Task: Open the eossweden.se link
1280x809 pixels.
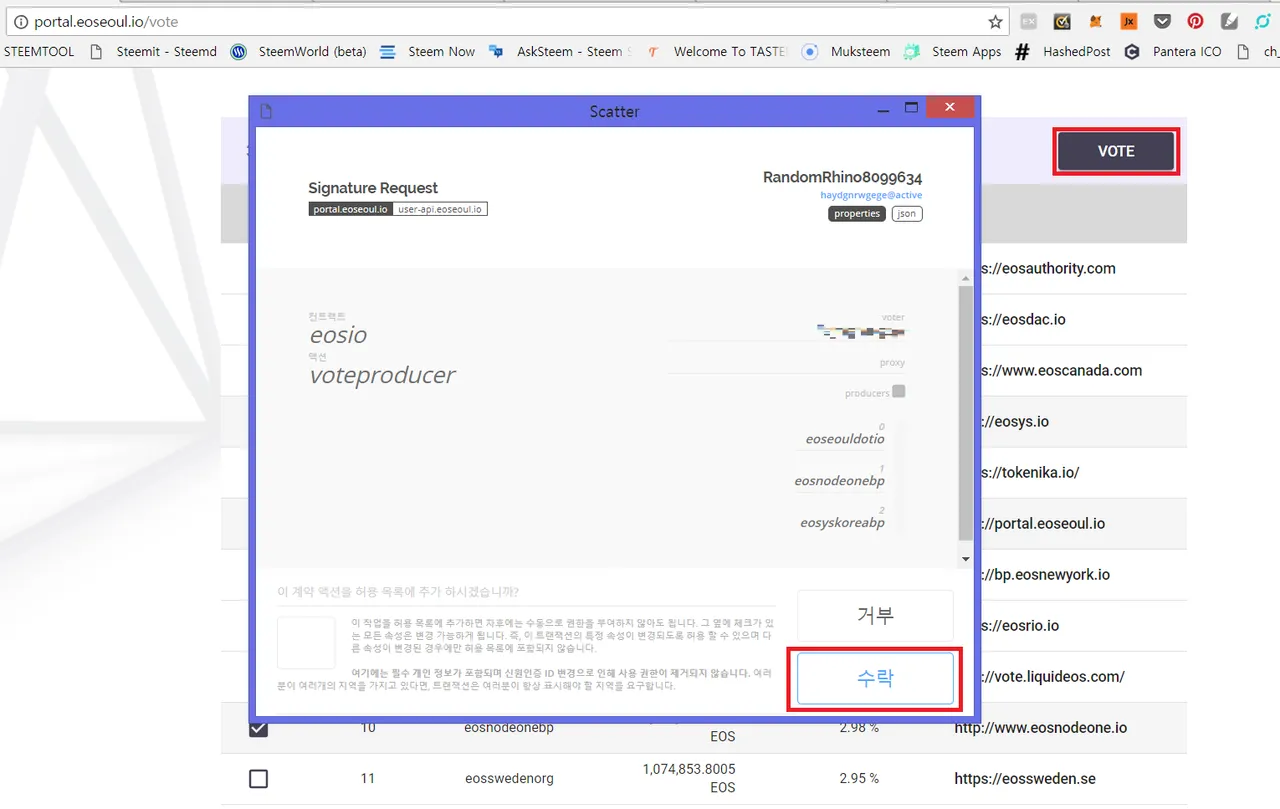Action: click(x=1025, y=778)
